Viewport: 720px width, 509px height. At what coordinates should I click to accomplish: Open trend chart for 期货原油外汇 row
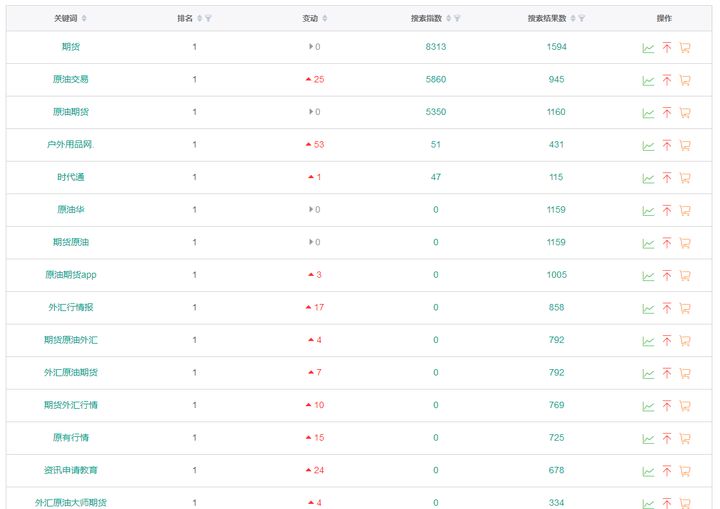648,341
